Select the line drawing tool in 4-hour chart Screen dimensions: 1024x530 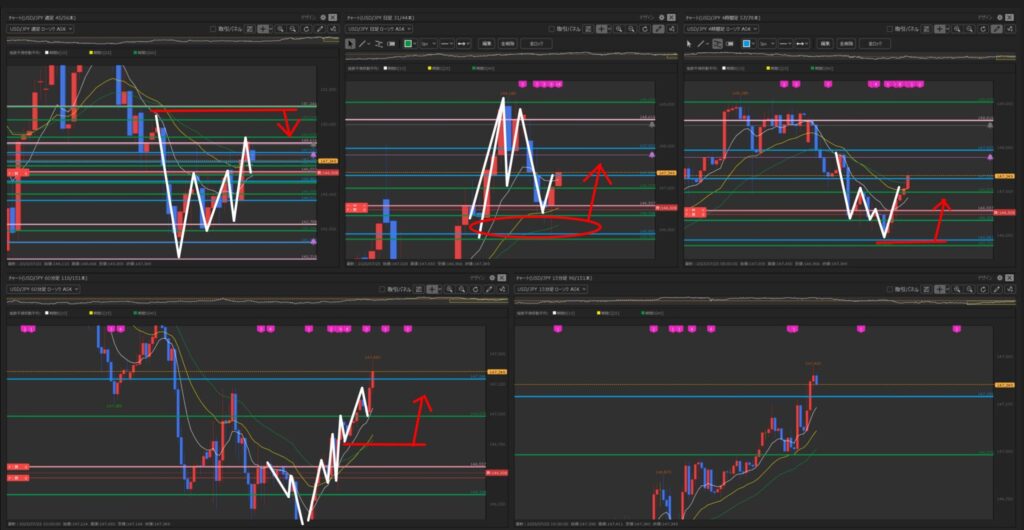coord(701,43)
